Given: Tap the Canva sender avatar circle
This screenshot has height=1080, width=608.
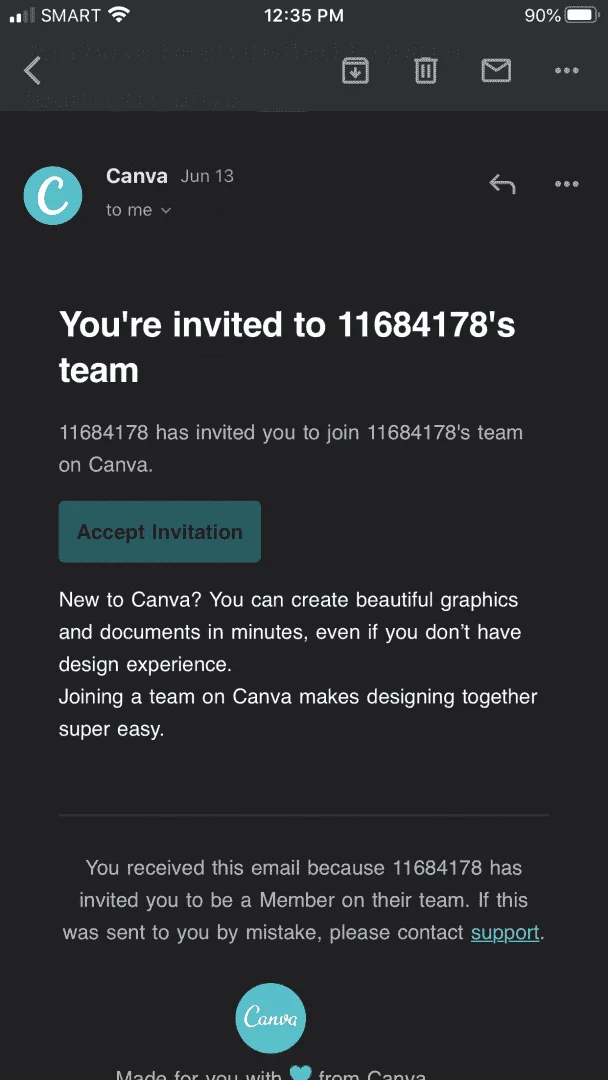Looking at the screenshot, I should point(53,196).
